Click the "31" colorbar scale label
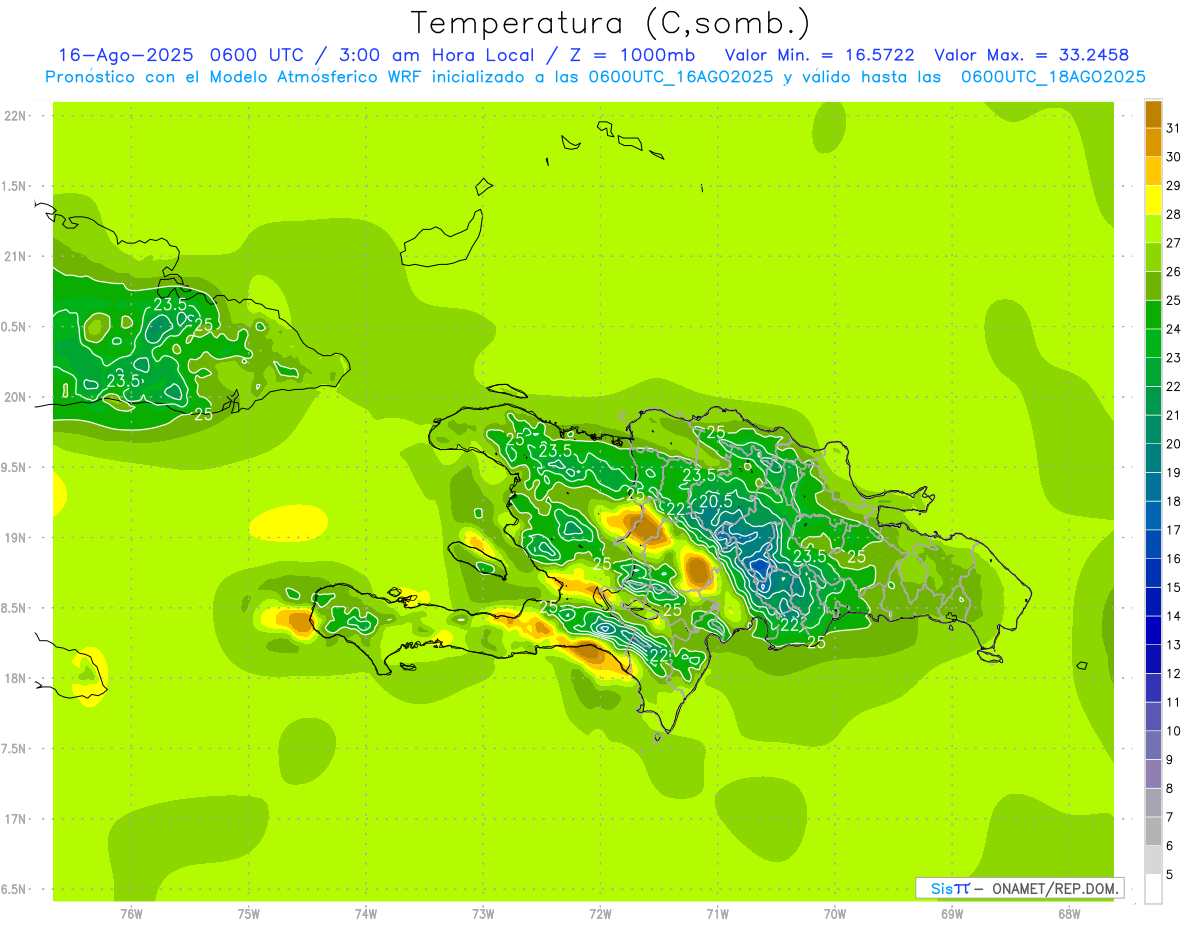Screen dimensions: 1200x927 click(x=1173, y=129)
